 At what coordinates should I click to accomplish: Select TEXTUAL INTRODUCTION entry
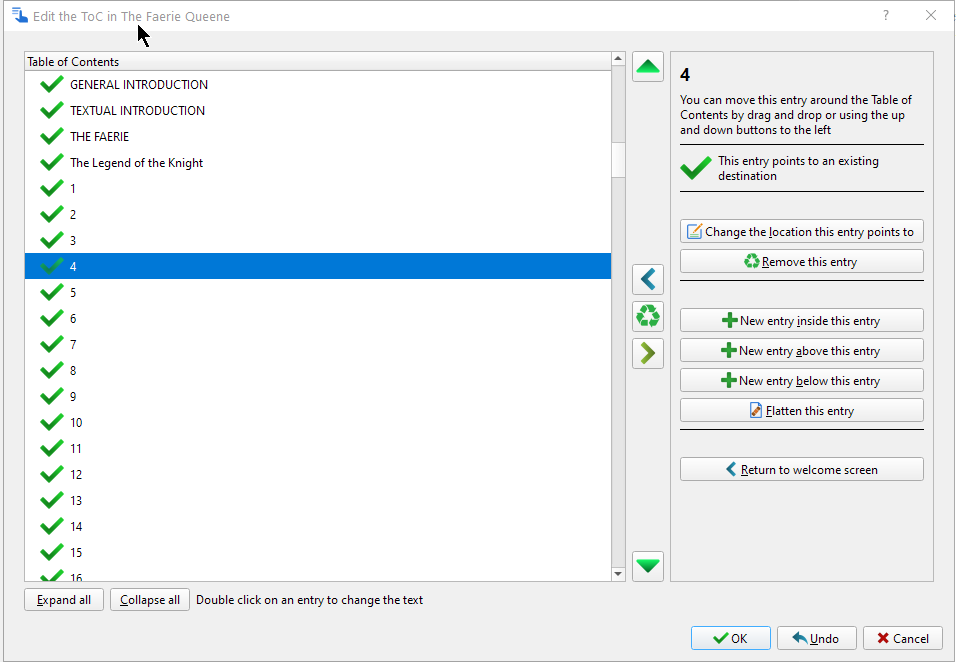pyautogui.click(x=318, y=110)
